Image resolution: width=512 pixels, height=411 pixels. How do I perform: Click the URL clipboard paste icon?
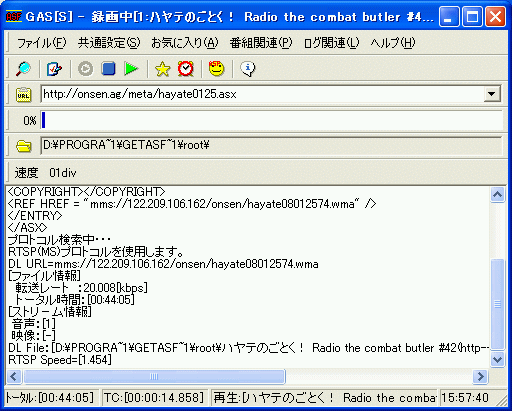tap(24, 95)
